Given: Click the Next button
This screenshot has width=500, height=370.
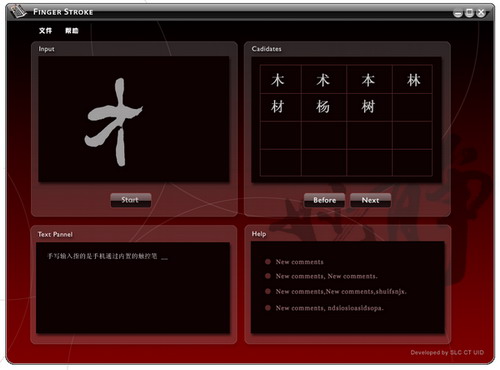Looking at the screenshot, I should click(370, 200).
